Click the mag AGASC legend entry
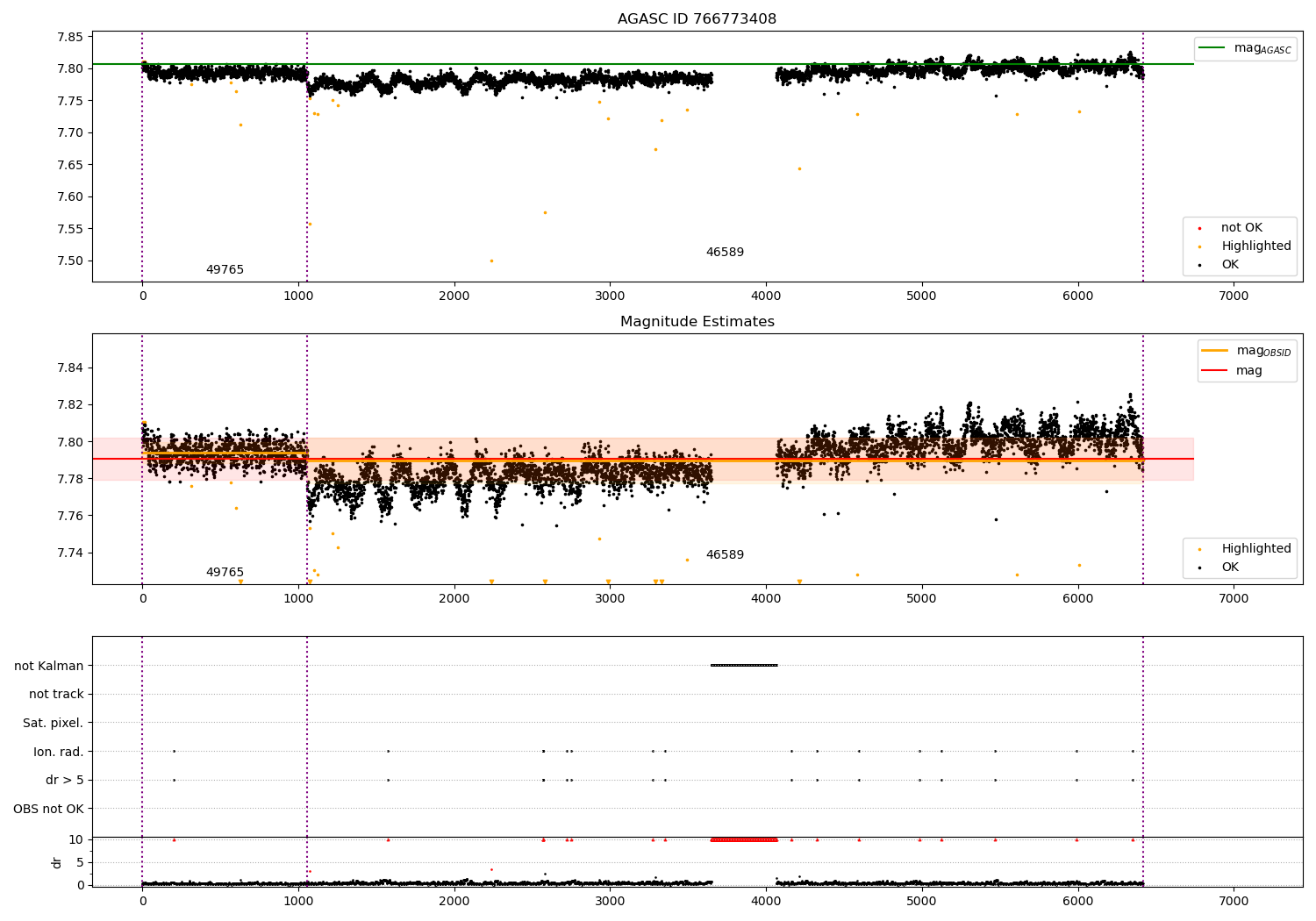The width and height of the screenshot is (1316, 921). click(1245, 48)
